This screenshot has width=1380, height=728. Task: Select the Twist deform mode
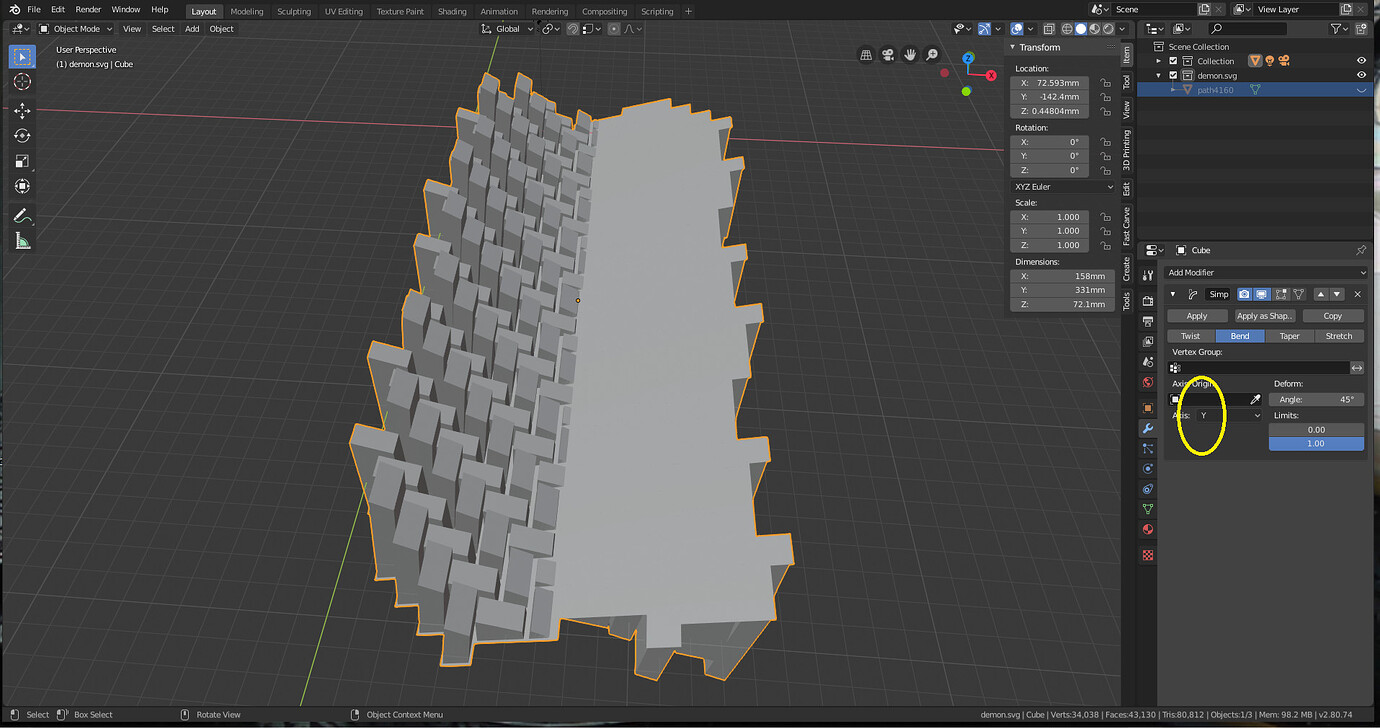[1191, 336]
